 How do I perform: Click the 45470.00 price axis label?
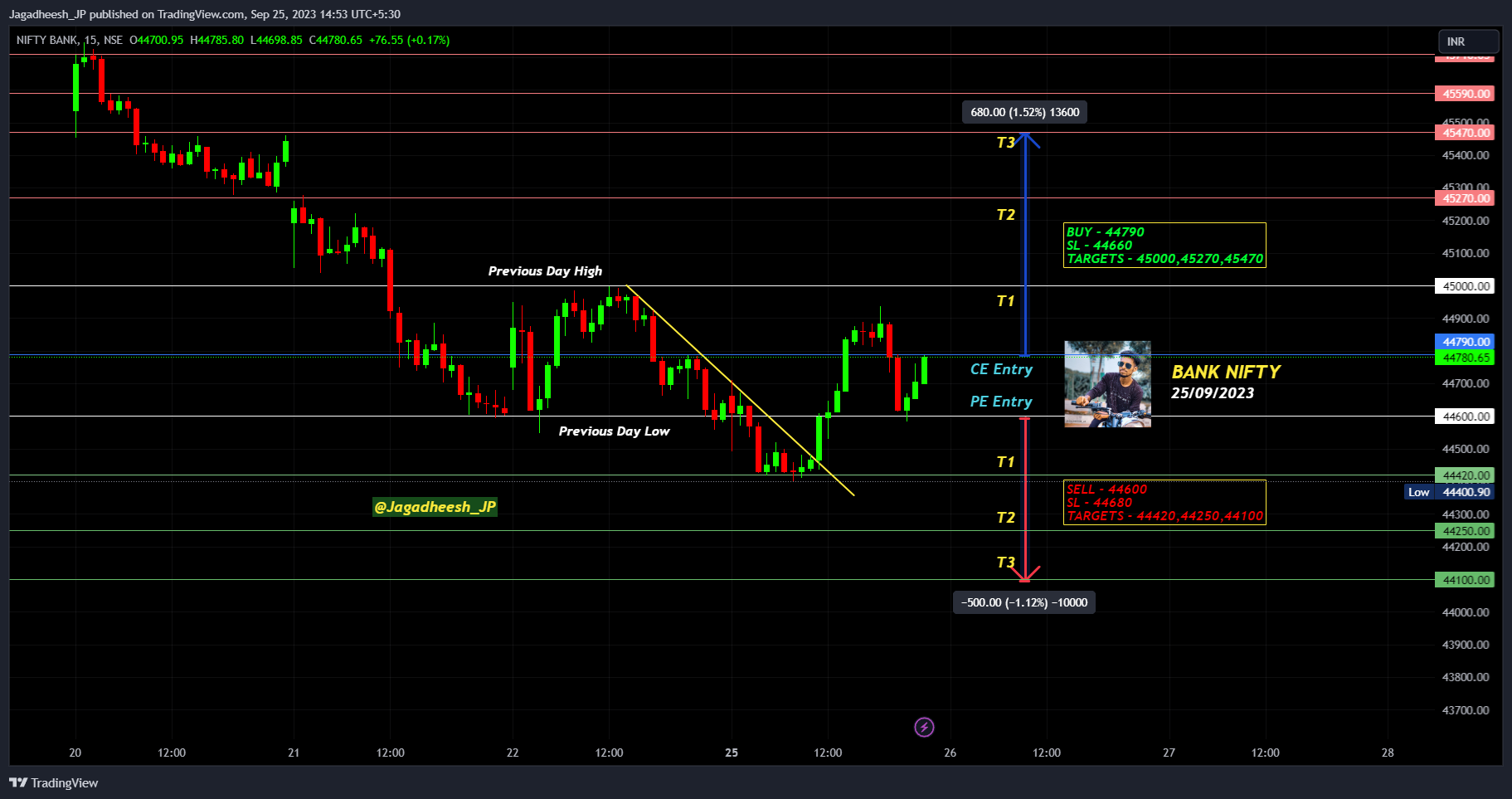click(x=1465, y=133)
